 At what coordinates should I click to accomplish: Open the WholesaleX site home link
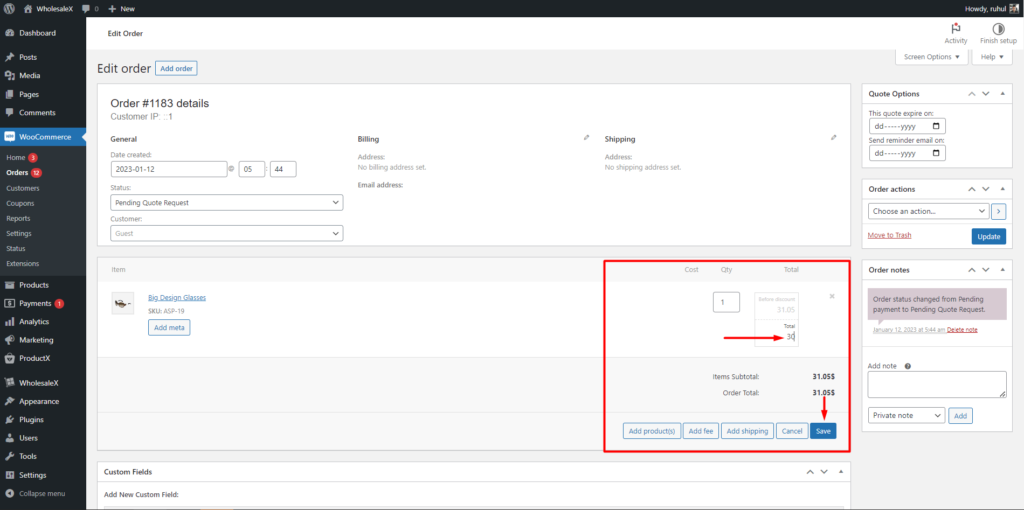[x=48, y=9]
